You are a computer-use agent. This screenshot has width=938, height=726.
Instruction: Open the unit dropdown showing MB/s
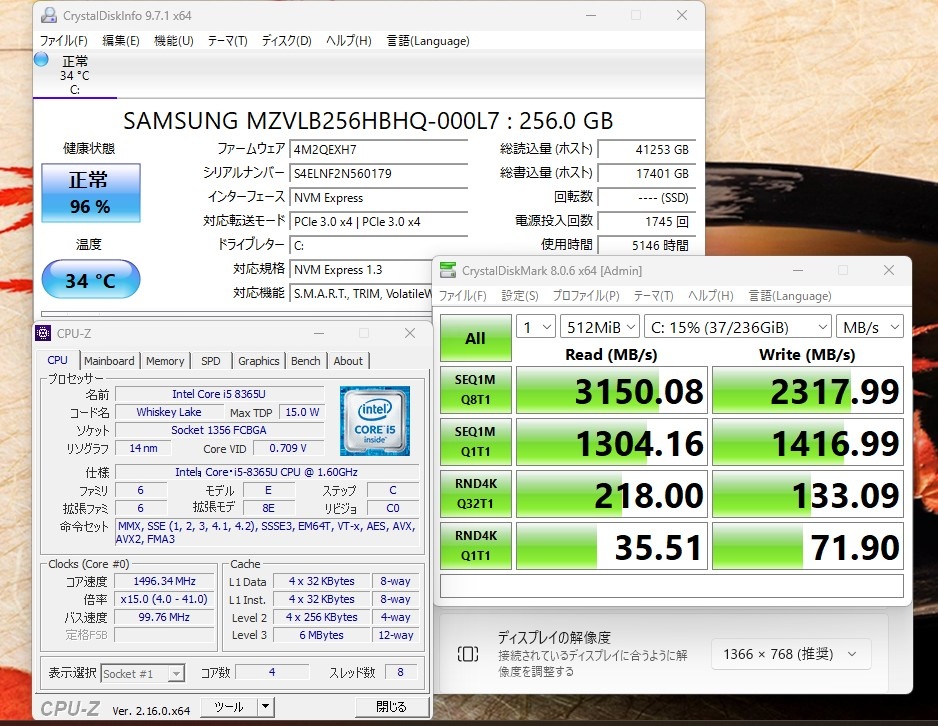pyautogui.click(x=869, y=327)
